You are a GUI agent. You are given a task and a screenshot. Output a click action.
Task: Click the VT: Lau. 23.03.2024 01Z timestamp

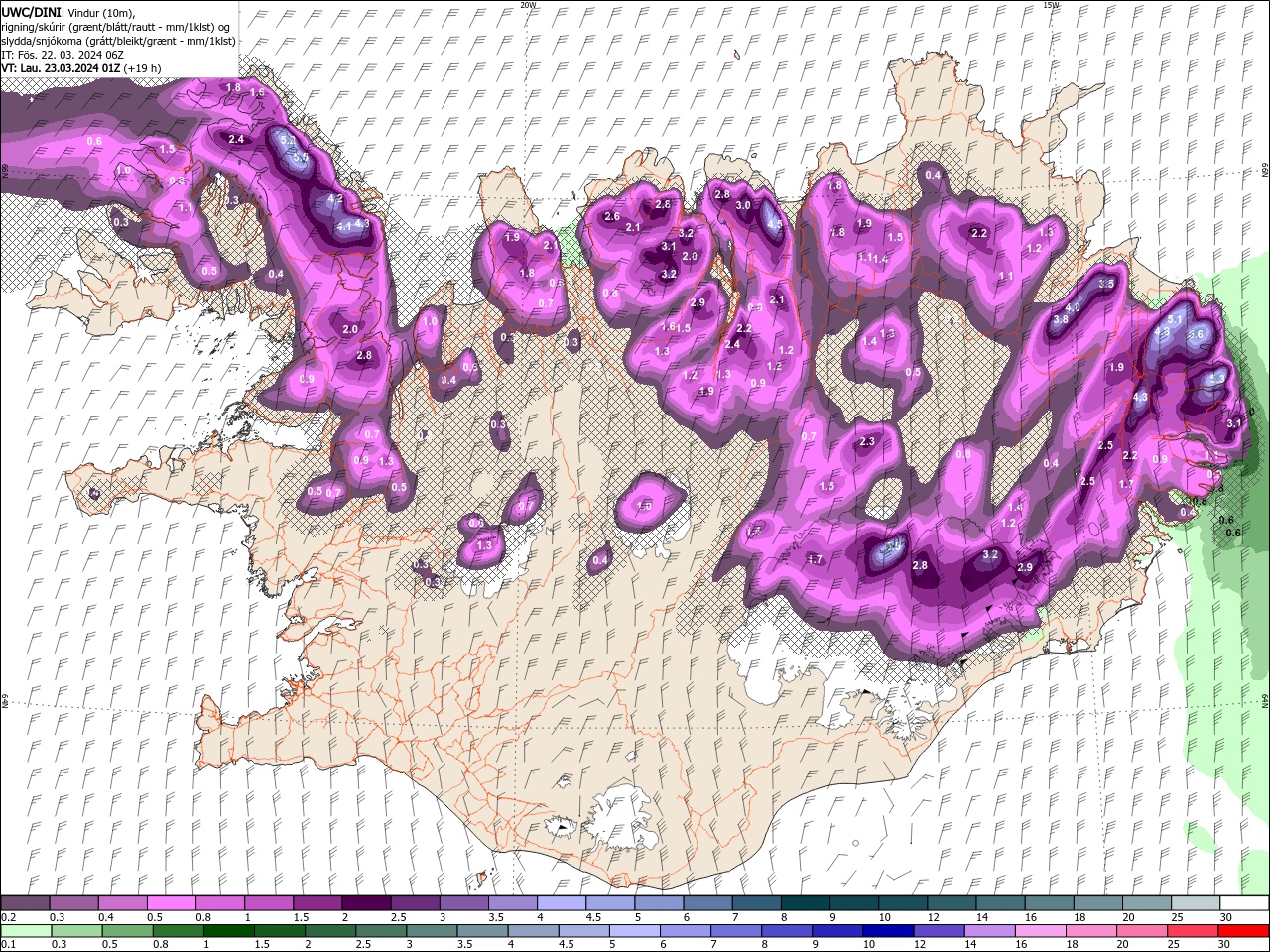click(61, 68)
